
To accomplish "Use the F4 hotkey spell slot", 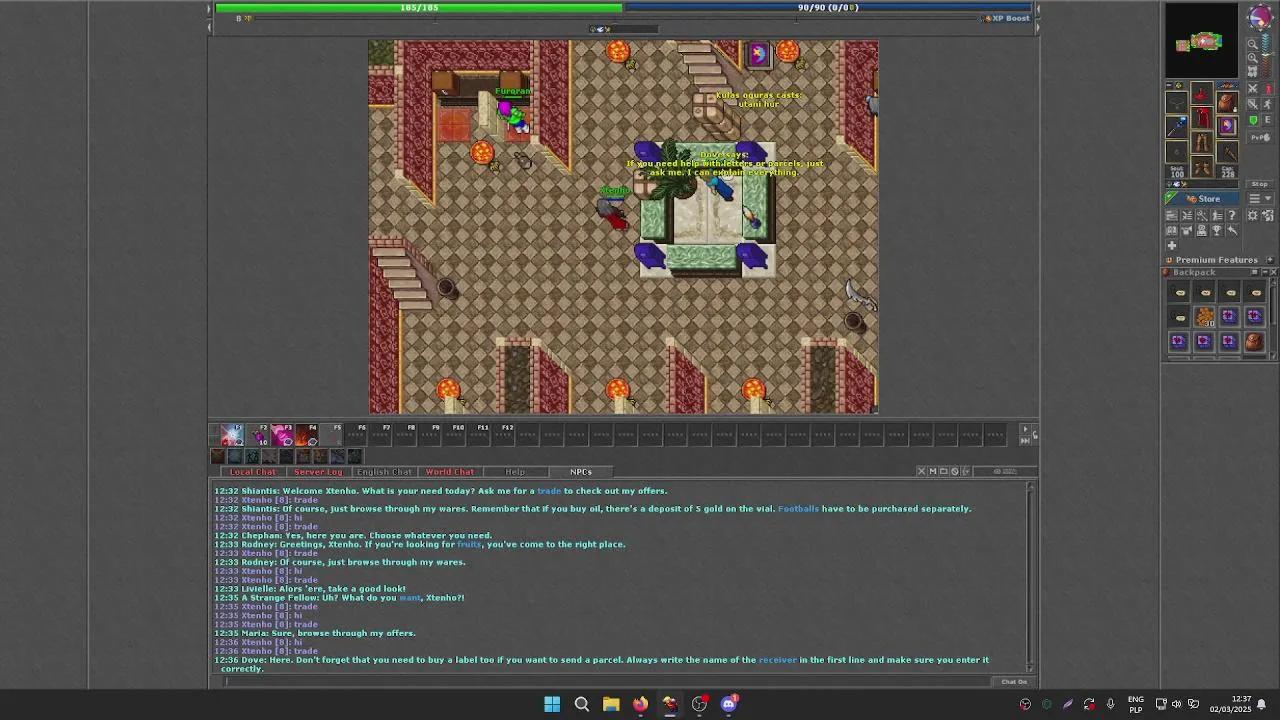I will (308, 434).
